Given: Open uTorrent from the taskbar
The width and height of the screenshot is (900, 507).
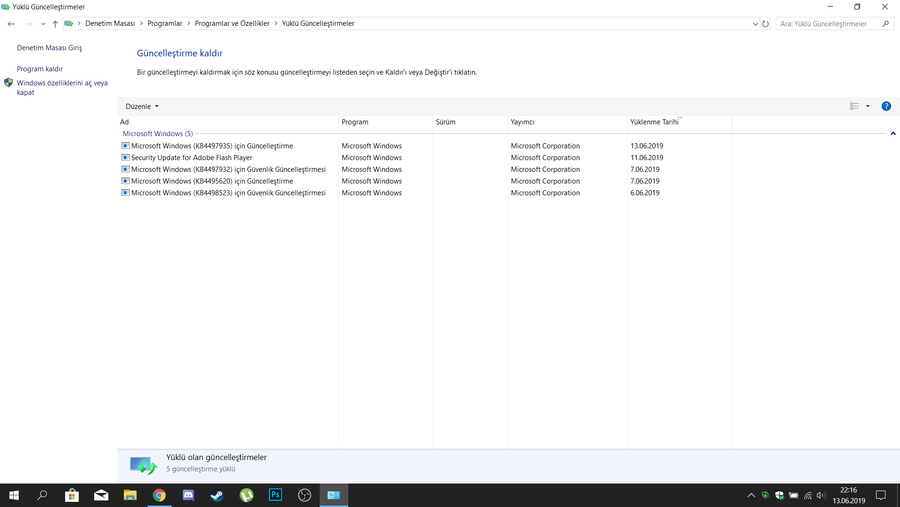Looking at the screenshot, I should pos(246,495).
